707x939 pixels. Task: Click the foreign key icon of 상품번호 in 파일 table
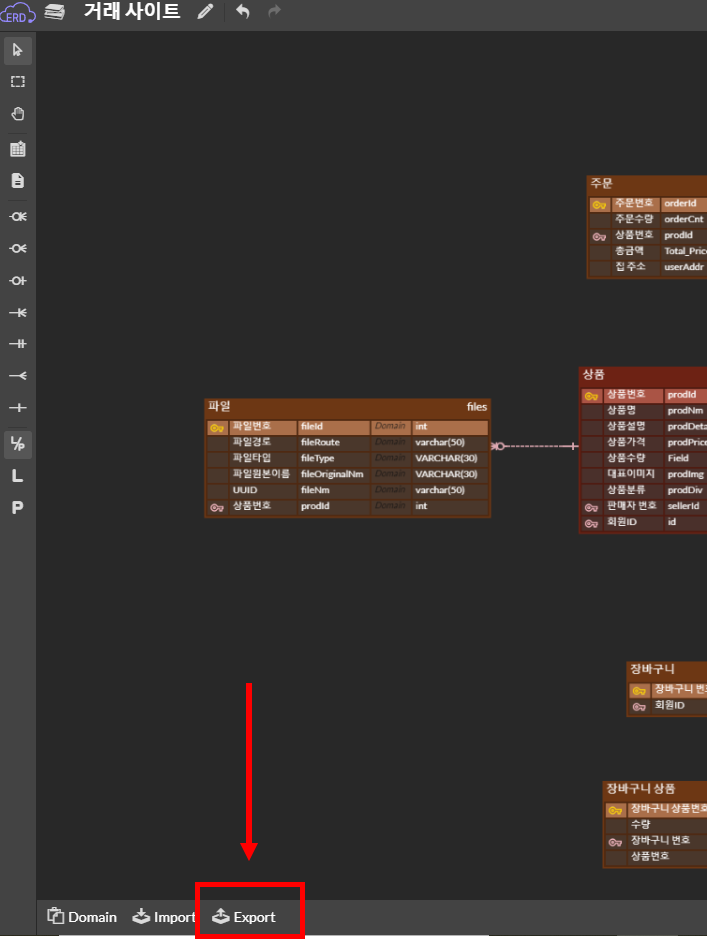(x=217, y=507)
